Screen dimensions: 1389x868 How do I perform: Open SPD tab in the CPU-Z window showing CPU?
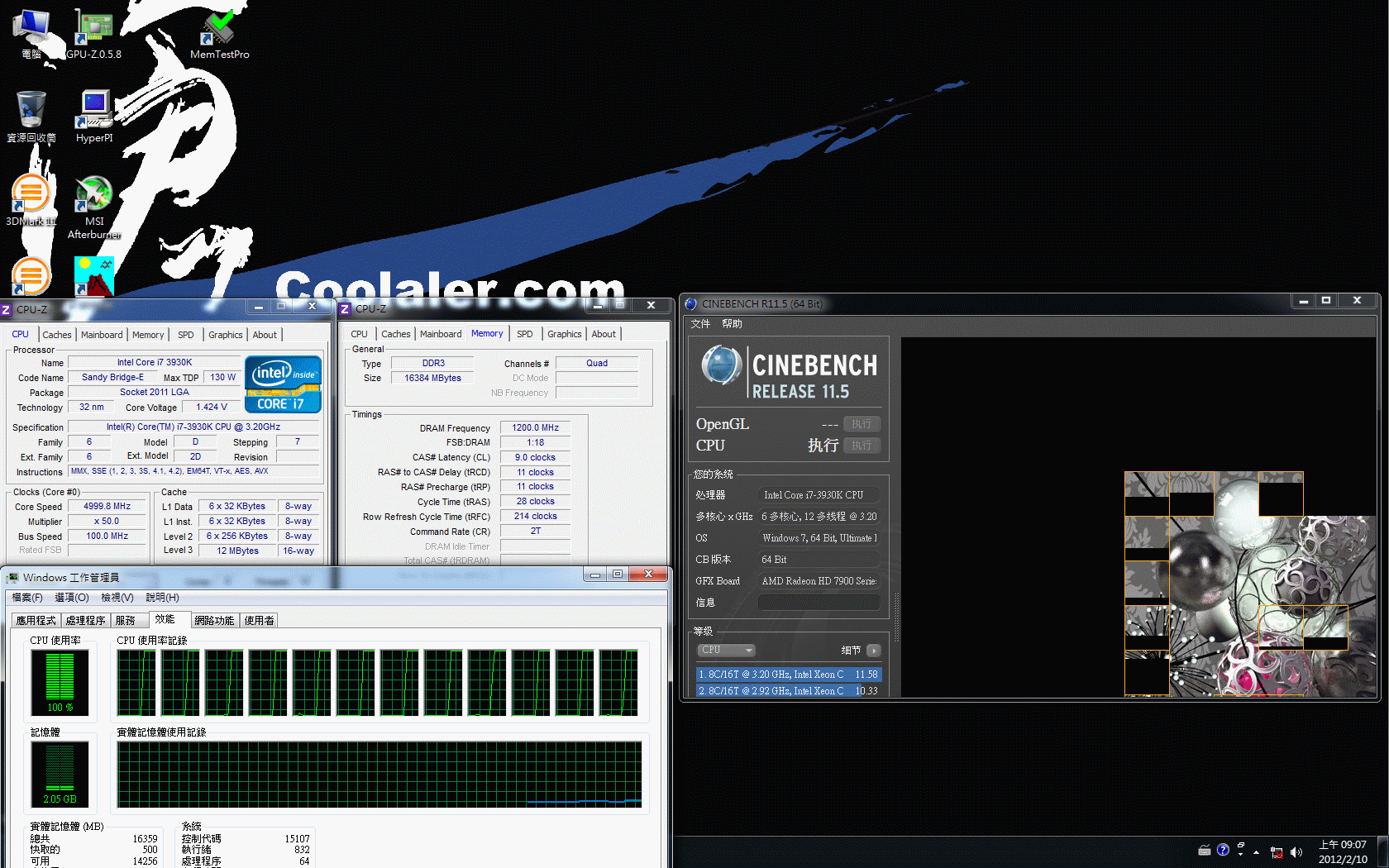[x=186, y=335]
